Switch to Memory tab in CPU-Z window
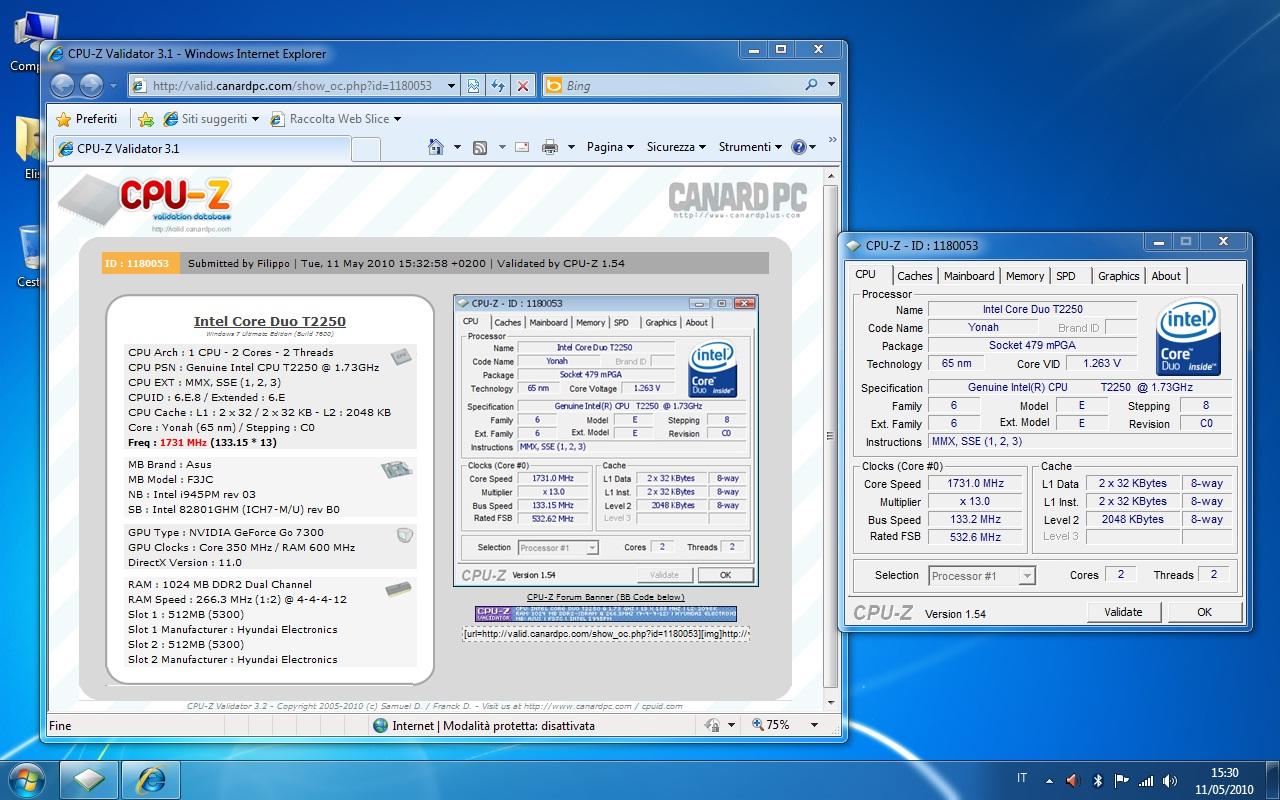Image resolution: width=1280 pixels, height=800 pixels. click(x=1025, y=276)
